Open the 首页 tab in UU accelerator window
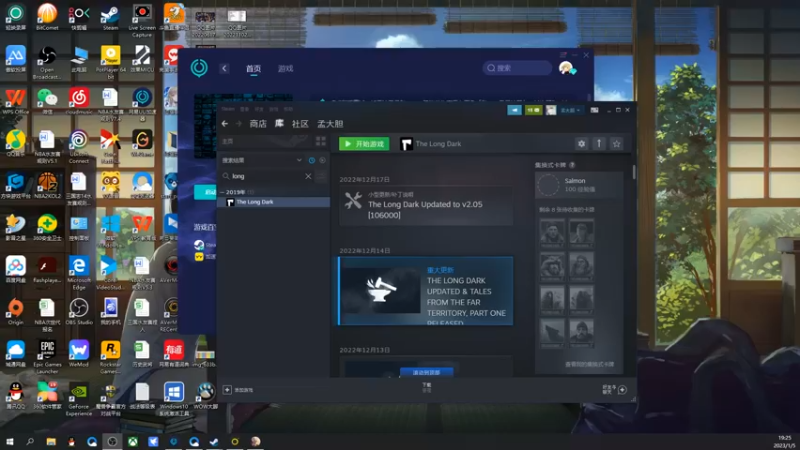Screen dimensions: 800x450 (x=254, y=68)
